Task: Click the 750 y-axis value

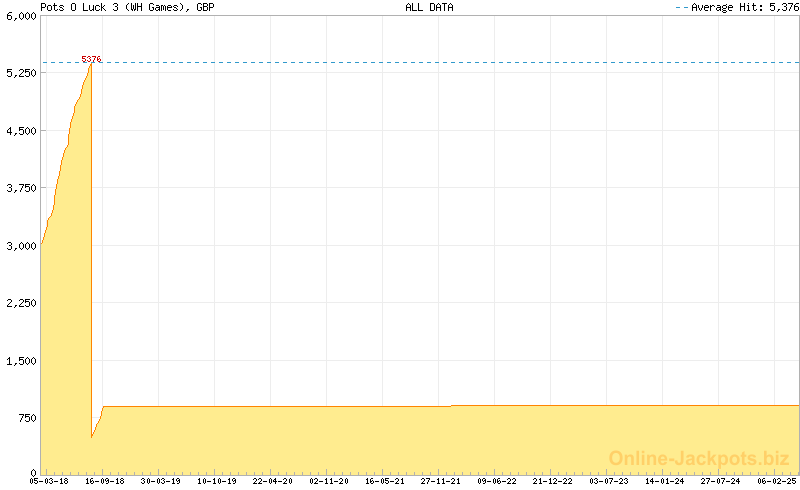Action: coord(25,417)
